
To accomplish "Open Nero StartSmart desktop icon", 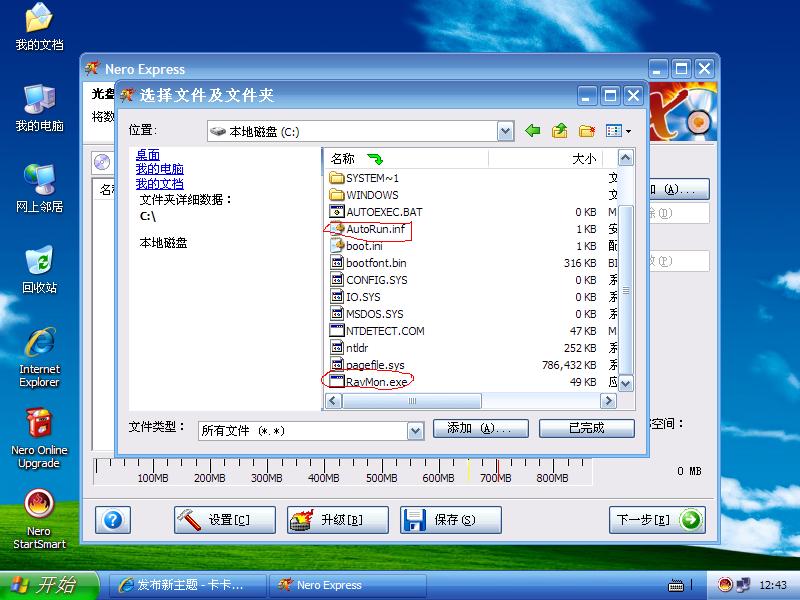I will pyautogui.click(x=39, y=518).
